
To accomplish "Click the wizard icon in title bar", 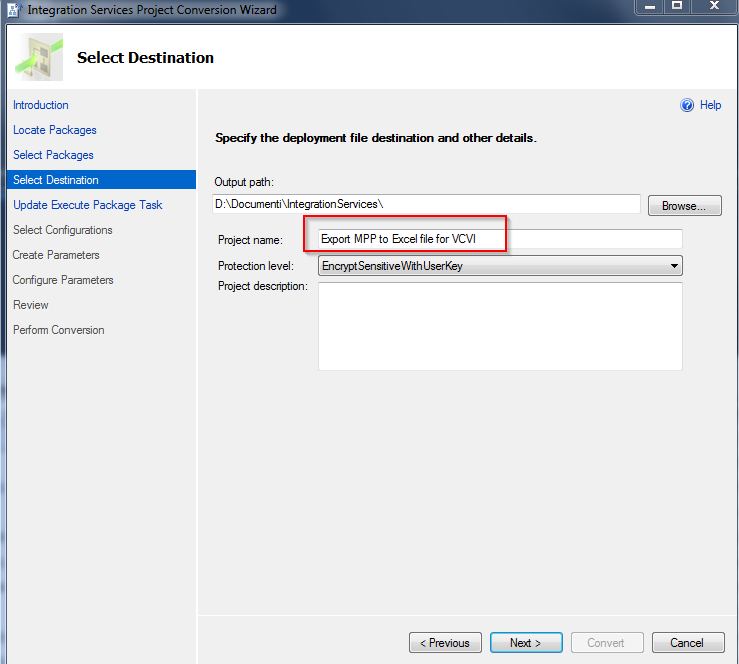I will pyautogui.click(x=12, y=10).
